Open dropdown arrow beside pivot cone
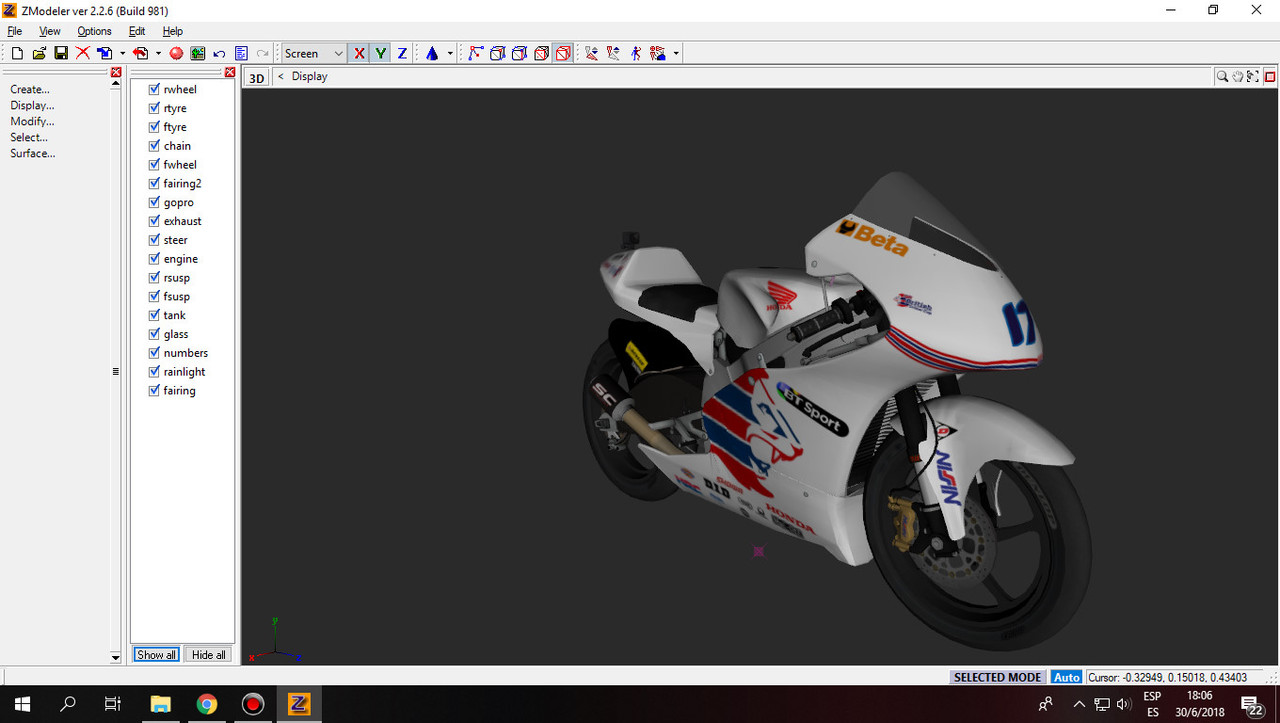1280x723 pixels. pyautogui.click(x=450, y=53)
